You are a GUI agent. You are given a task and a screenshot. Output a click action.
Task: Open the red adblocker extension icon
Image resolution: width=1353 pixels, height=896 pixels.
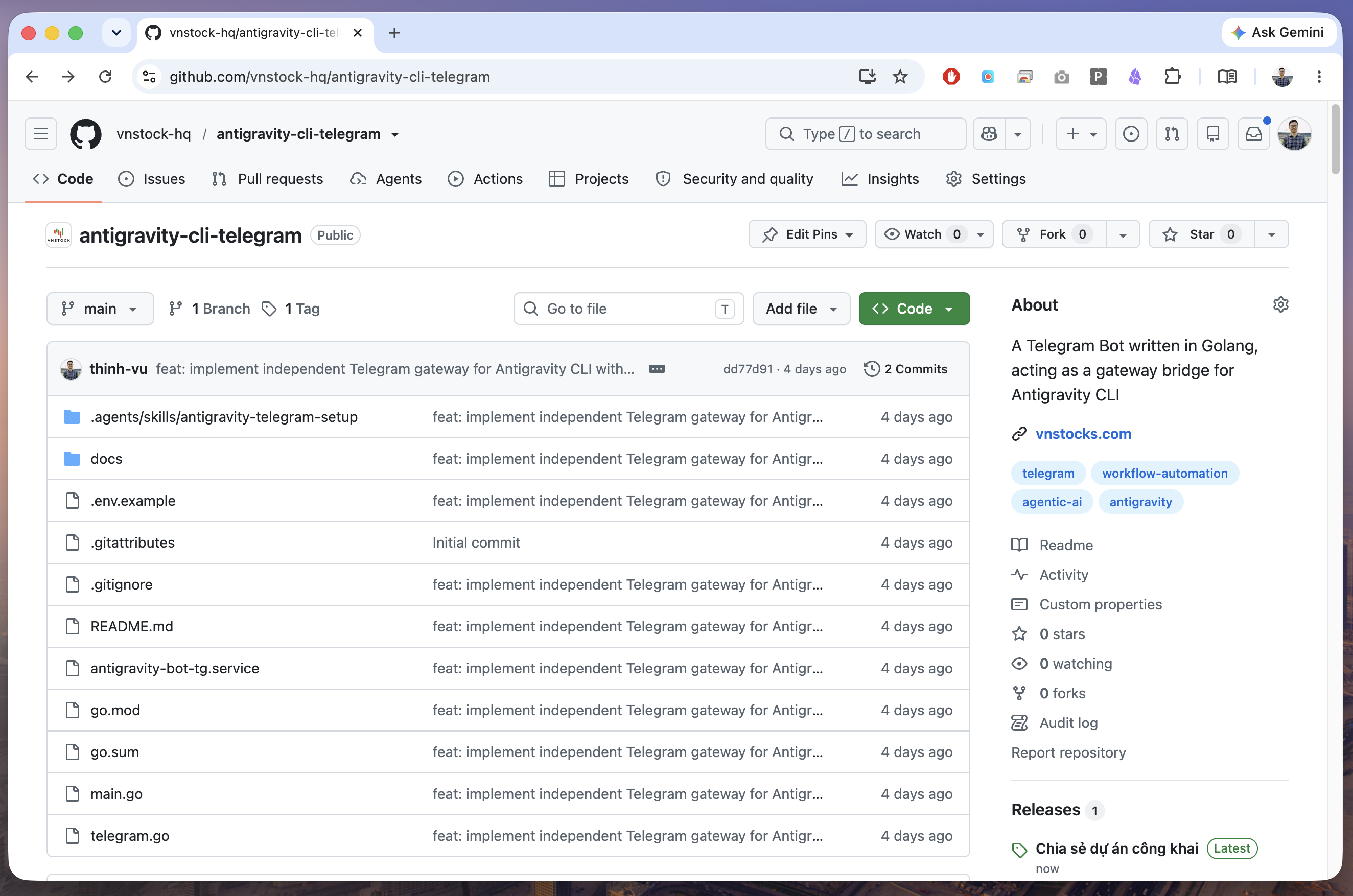click(951, 77)
